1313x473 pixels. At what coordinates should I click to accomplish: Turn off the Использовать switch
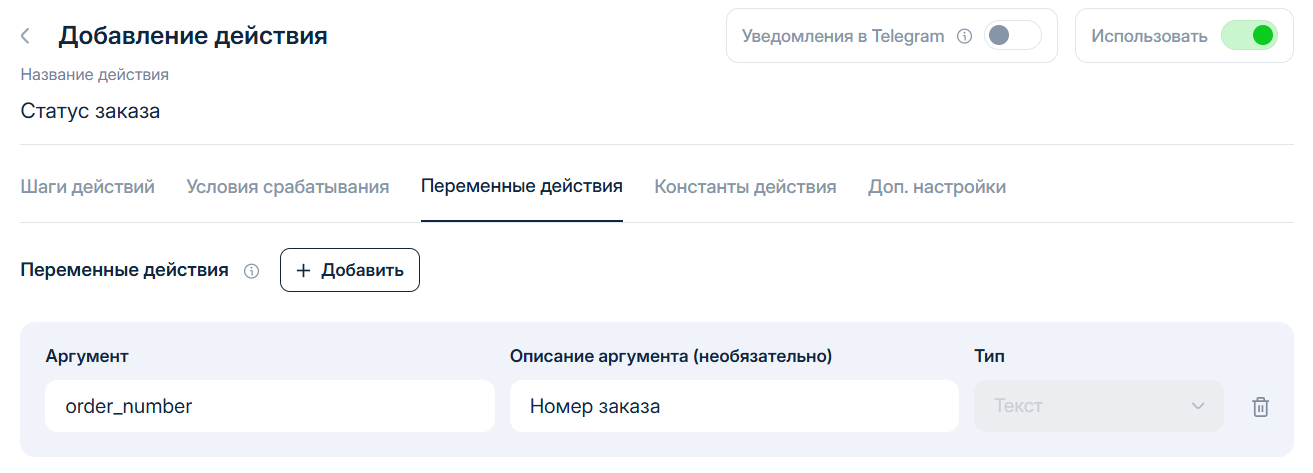[1249, 36]
